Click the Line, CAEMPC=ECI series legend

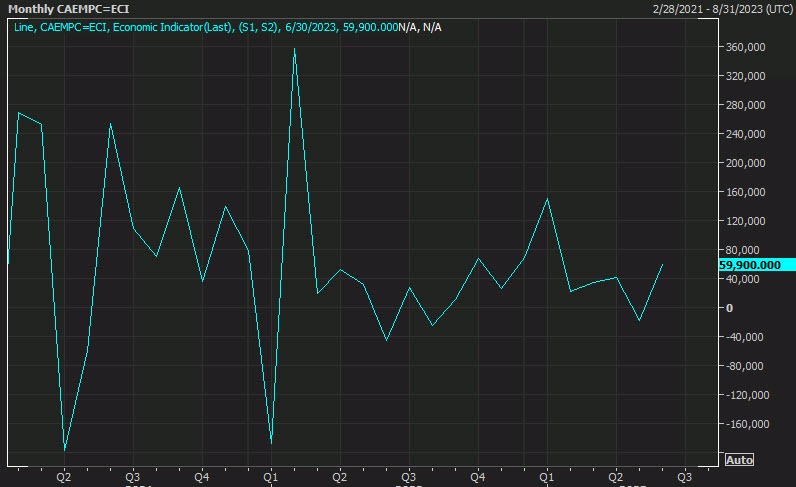click(206, 27)
